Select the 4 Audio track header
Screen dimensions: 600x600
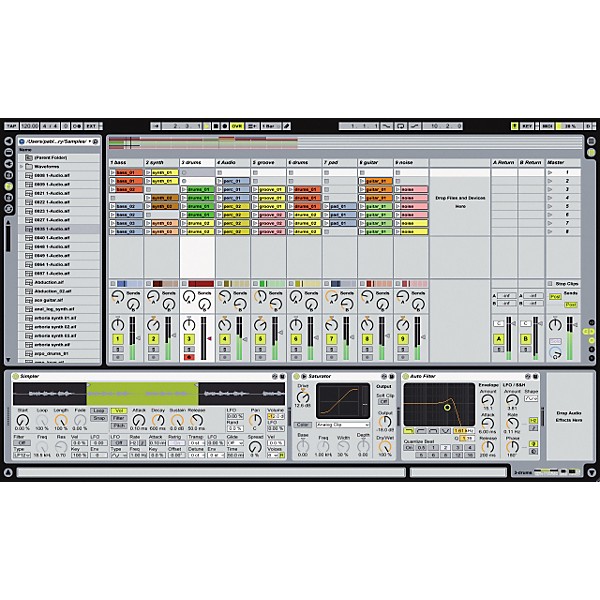click(233, 163)
